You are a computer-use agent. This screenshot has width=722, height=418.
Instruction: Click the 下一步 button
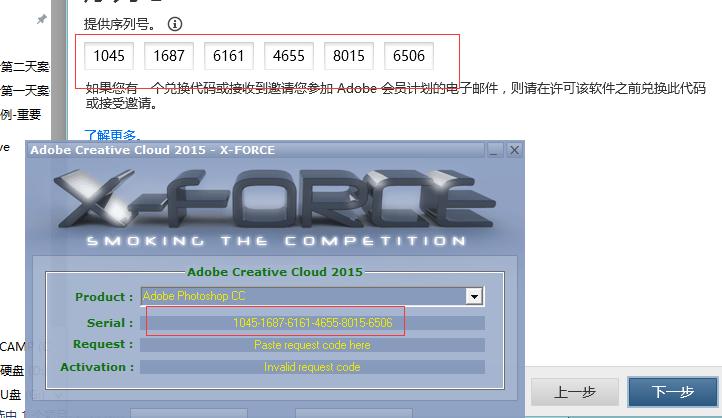(x=673, y=392)
